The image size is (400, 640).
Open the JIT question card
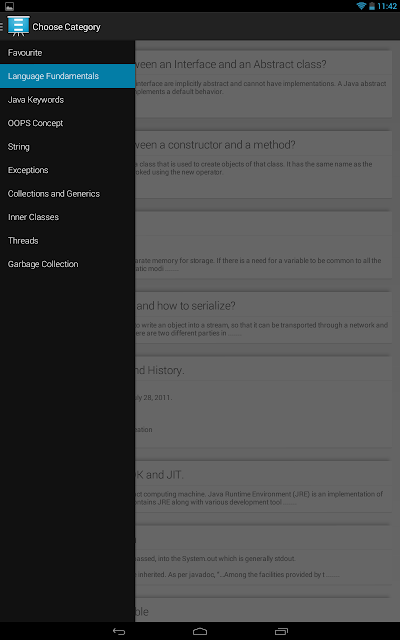(x=263, y=487)
